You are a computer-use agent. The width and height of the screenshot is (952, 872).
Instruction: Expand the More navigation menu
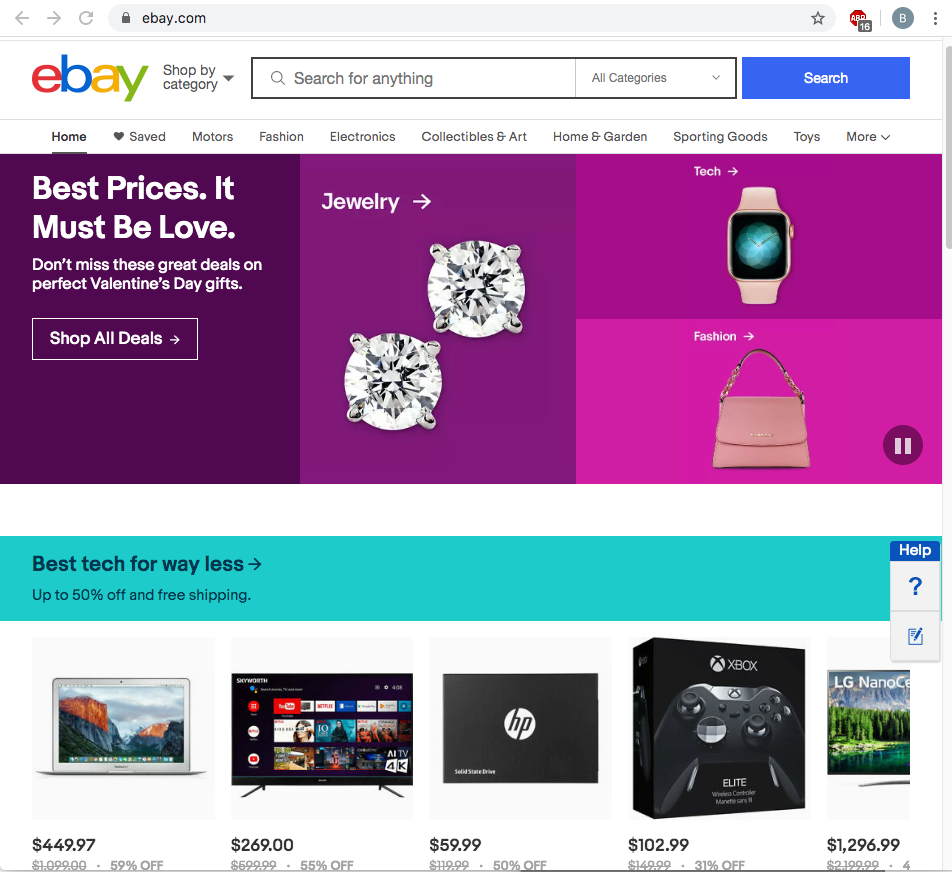click(x=867, y=137)
